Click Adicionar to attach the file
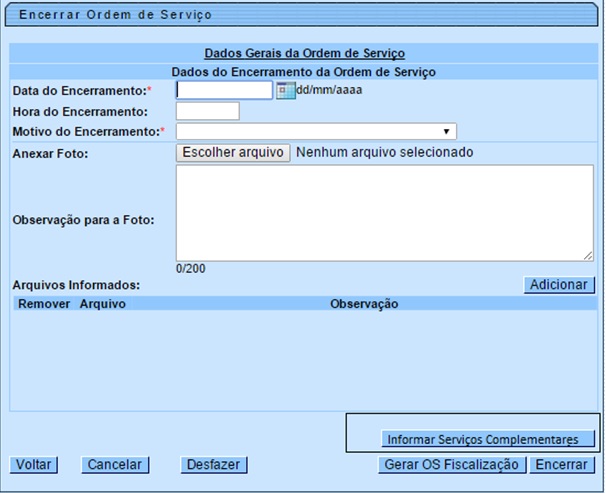 point(558,285)
